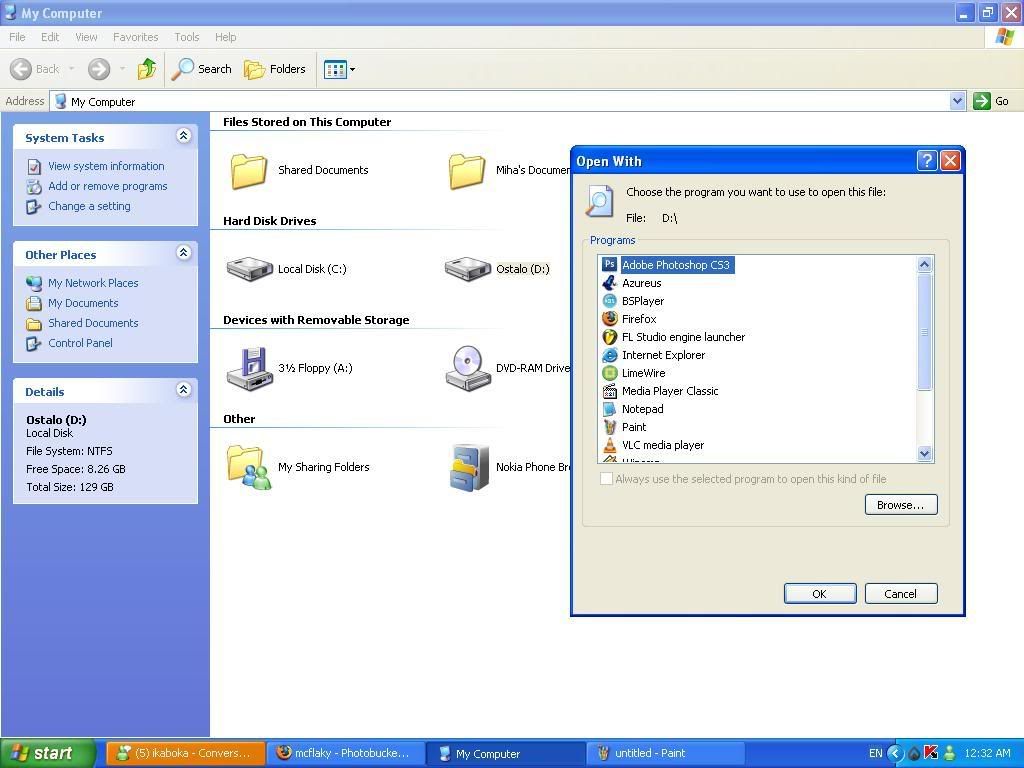The height and width of the screenshot is (768, 1024).
Task: Open the Help menu
Action: coord(226,37)
